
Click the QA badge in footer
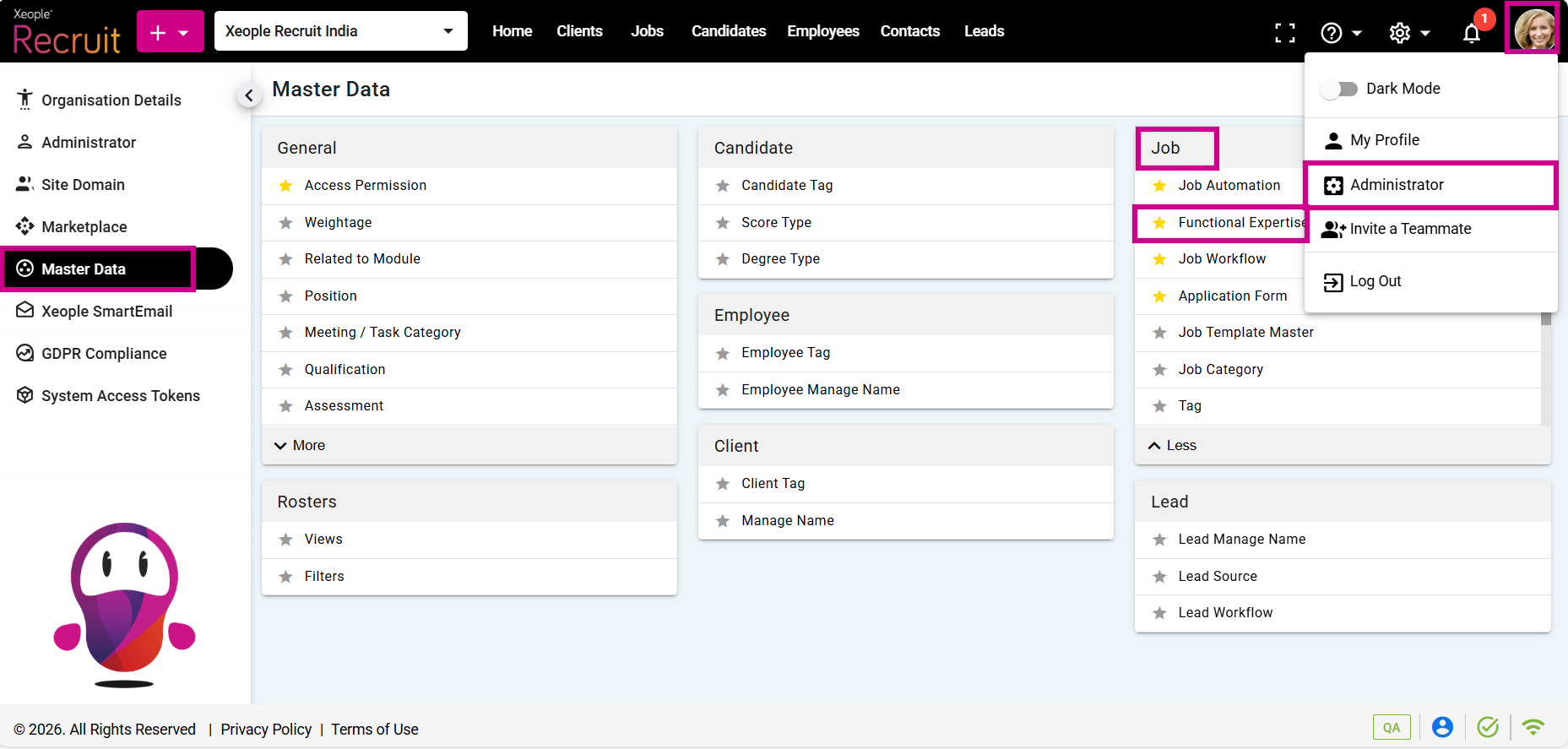pos(1392,727)
